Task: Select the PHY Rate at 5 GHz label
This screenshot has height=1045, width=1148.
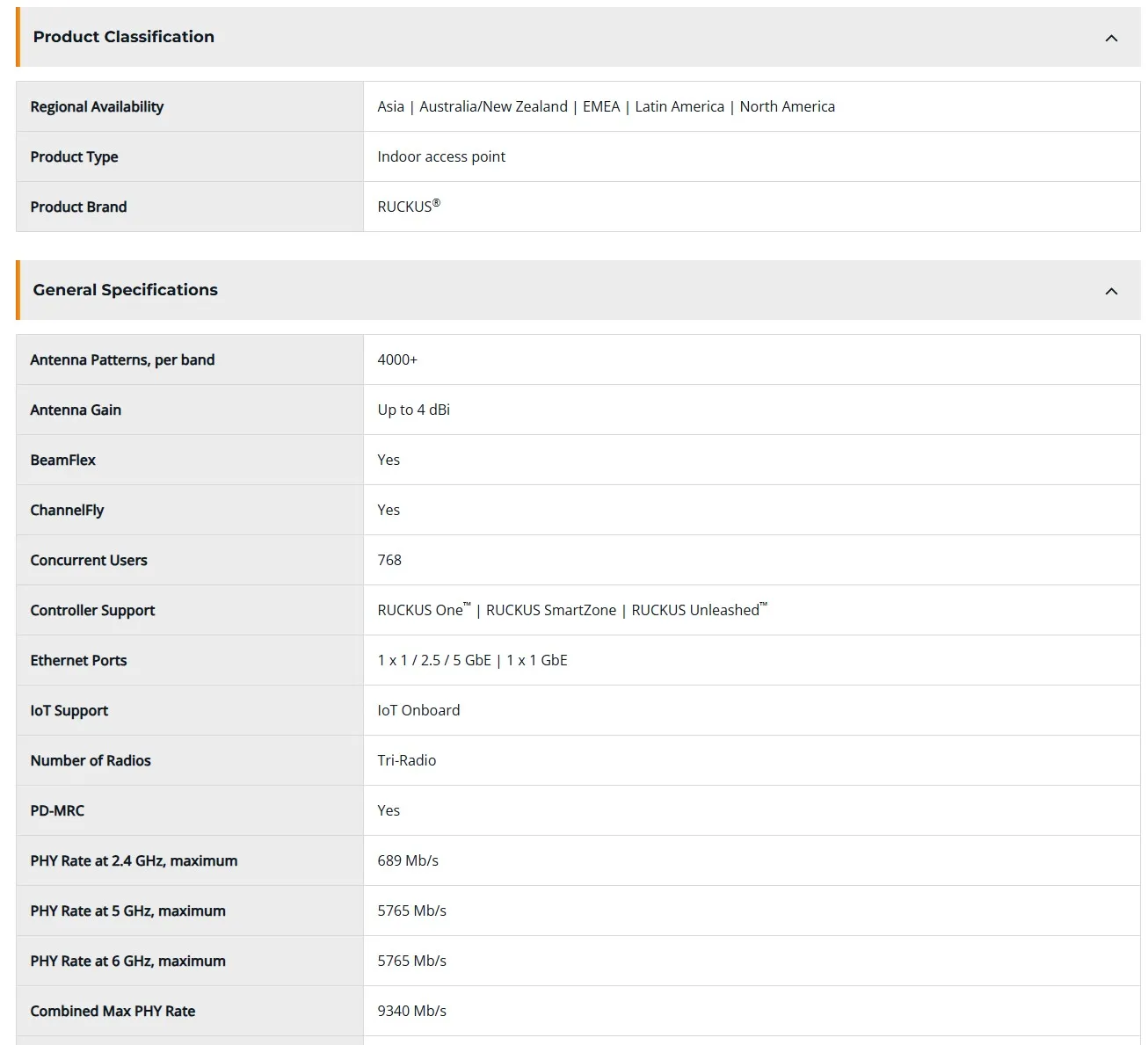Action: click(x=127, y=911)
